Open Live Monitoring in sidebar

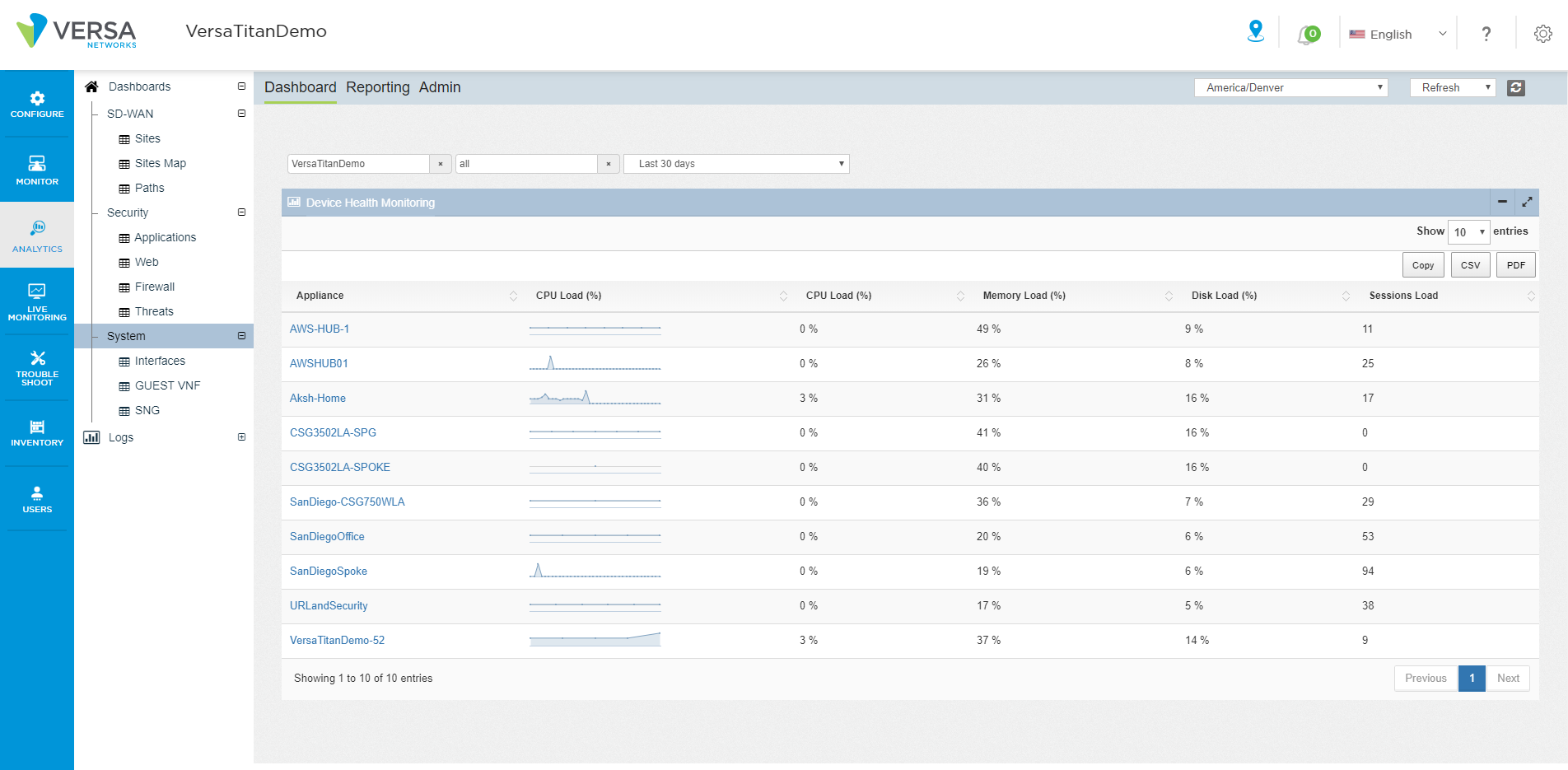[37, 302]
